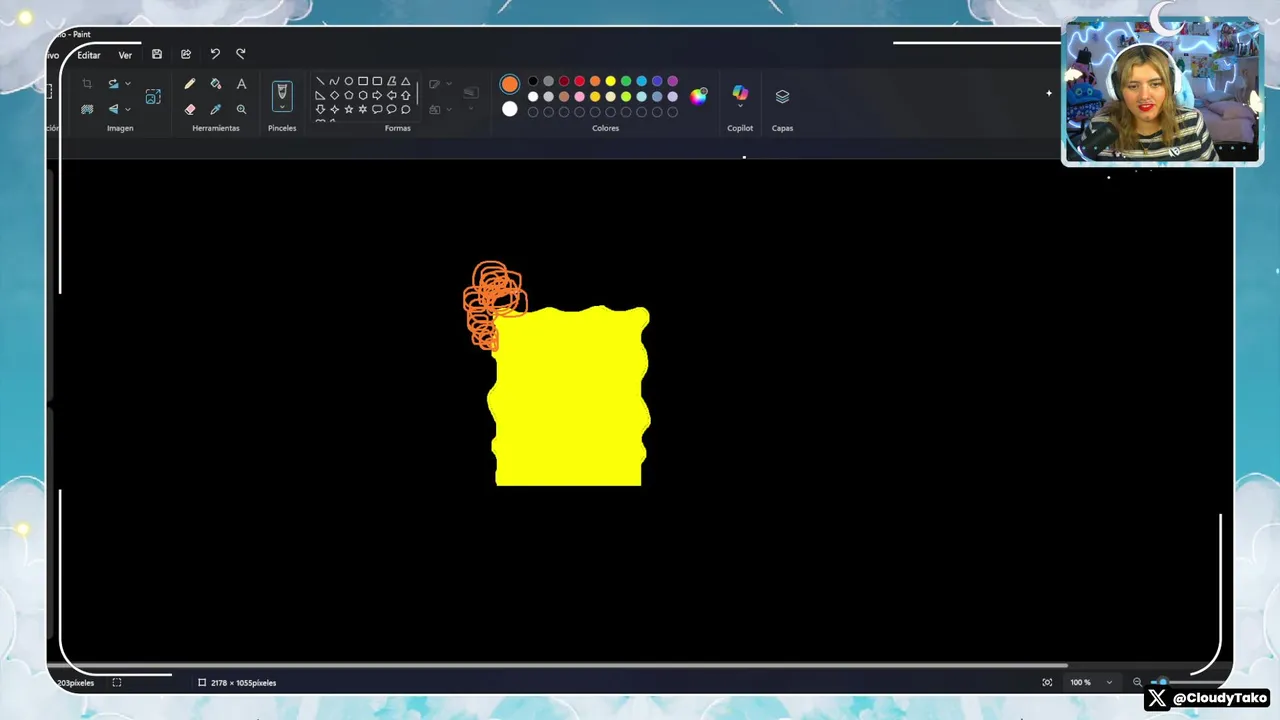Pick the red color swatch
Image resolution: width=1280 pixels, height=720 pixels.
pyautogui.click(x=579, y=81)
